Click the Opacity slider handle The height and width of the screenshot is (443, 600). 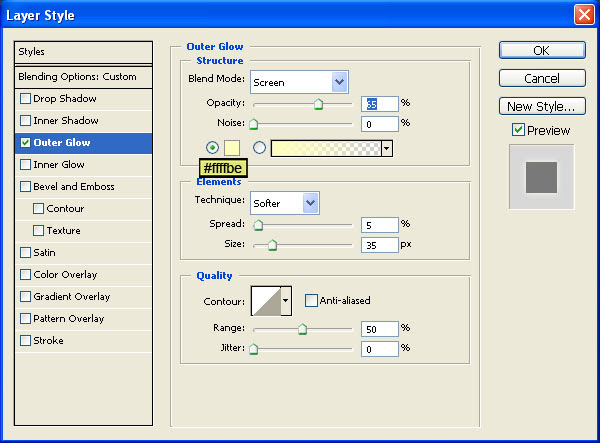[x=318, y=104]
